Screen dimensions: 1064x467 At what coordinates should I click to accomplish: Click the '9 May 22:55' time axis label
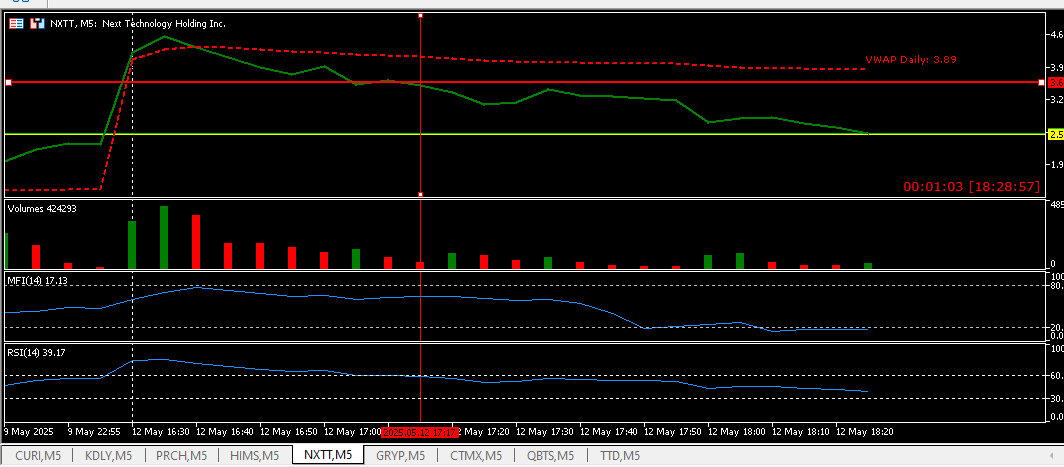pos(94,432)
